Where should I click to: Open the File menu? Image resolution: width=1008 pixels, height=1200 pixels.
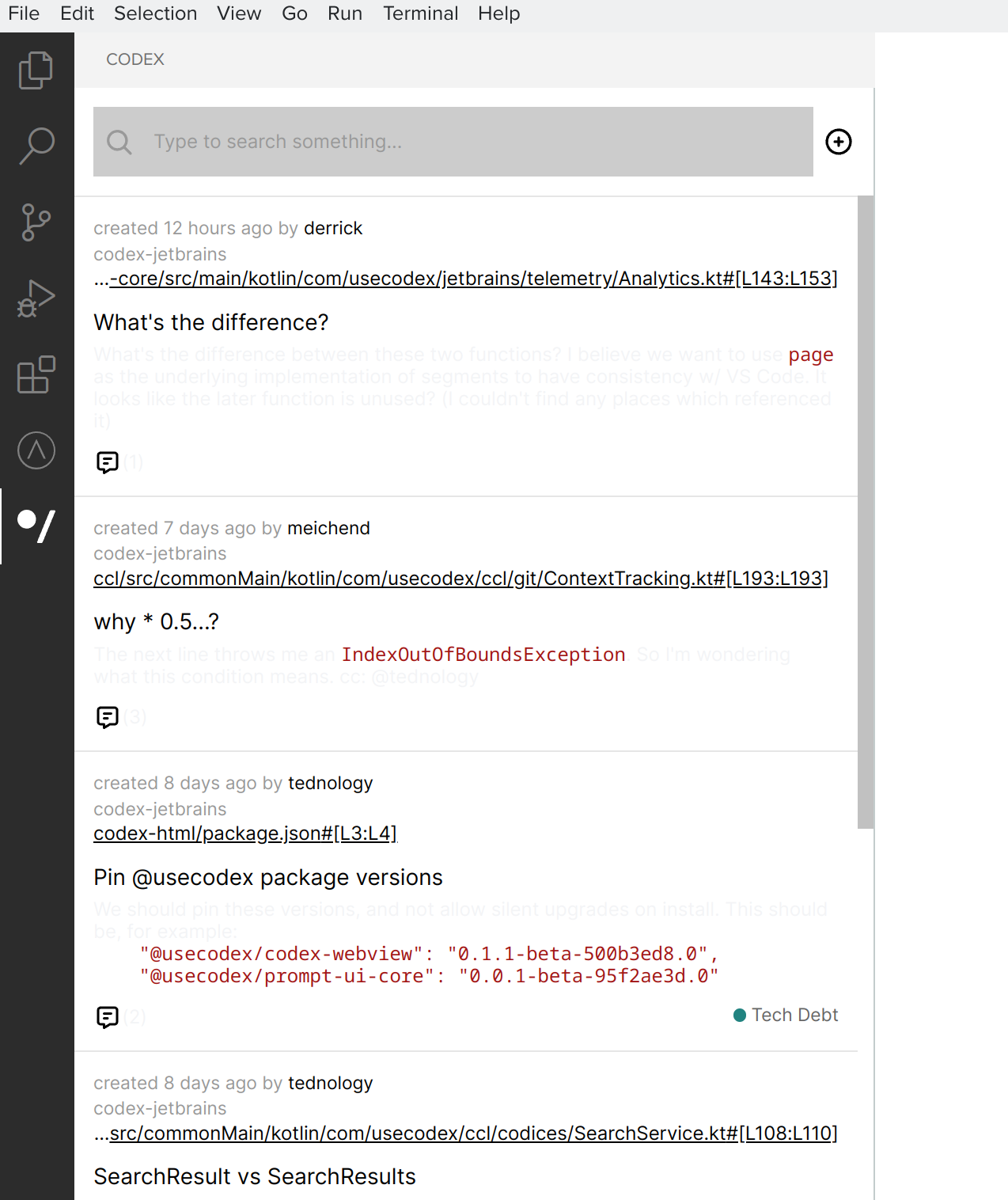24,13
